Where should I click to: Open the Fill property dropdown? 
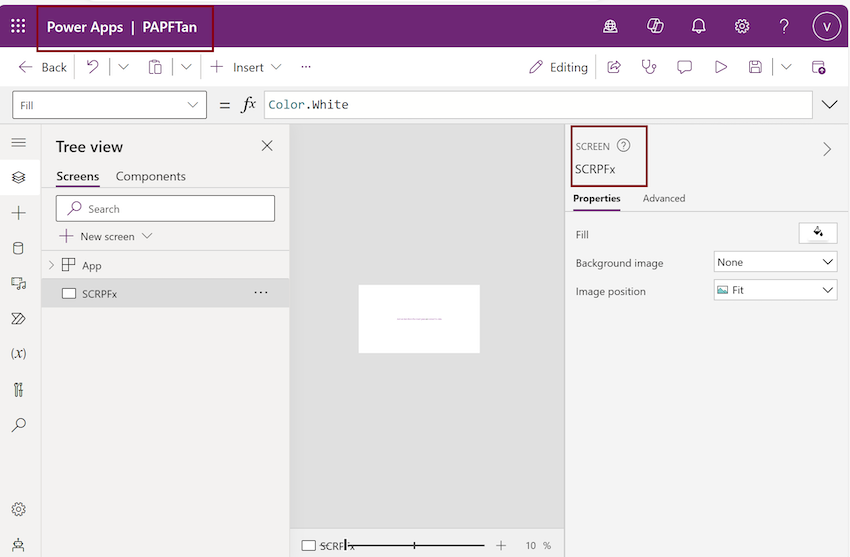click(x=110, y=105)
